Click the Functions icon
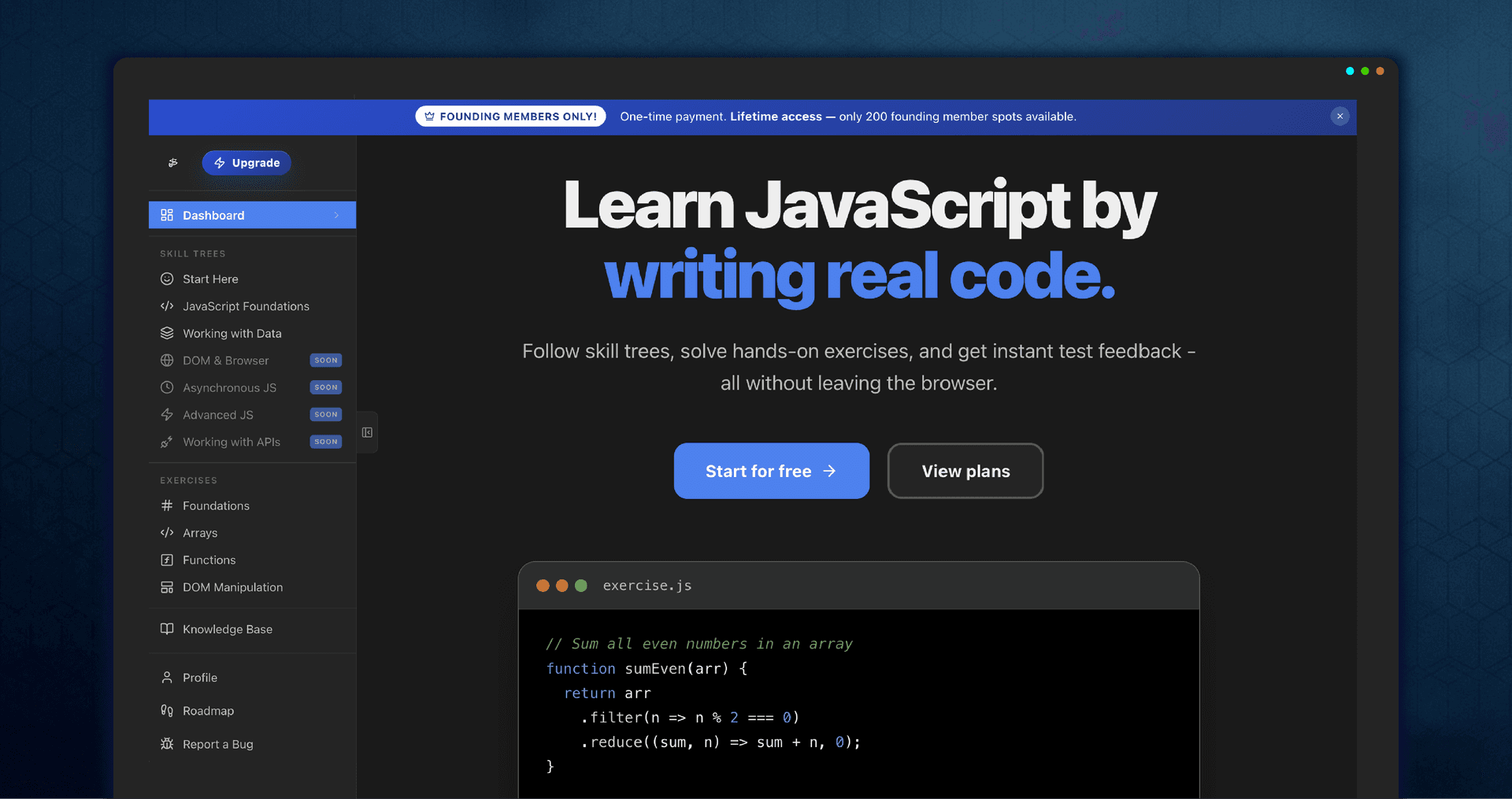 click(167, 560)
